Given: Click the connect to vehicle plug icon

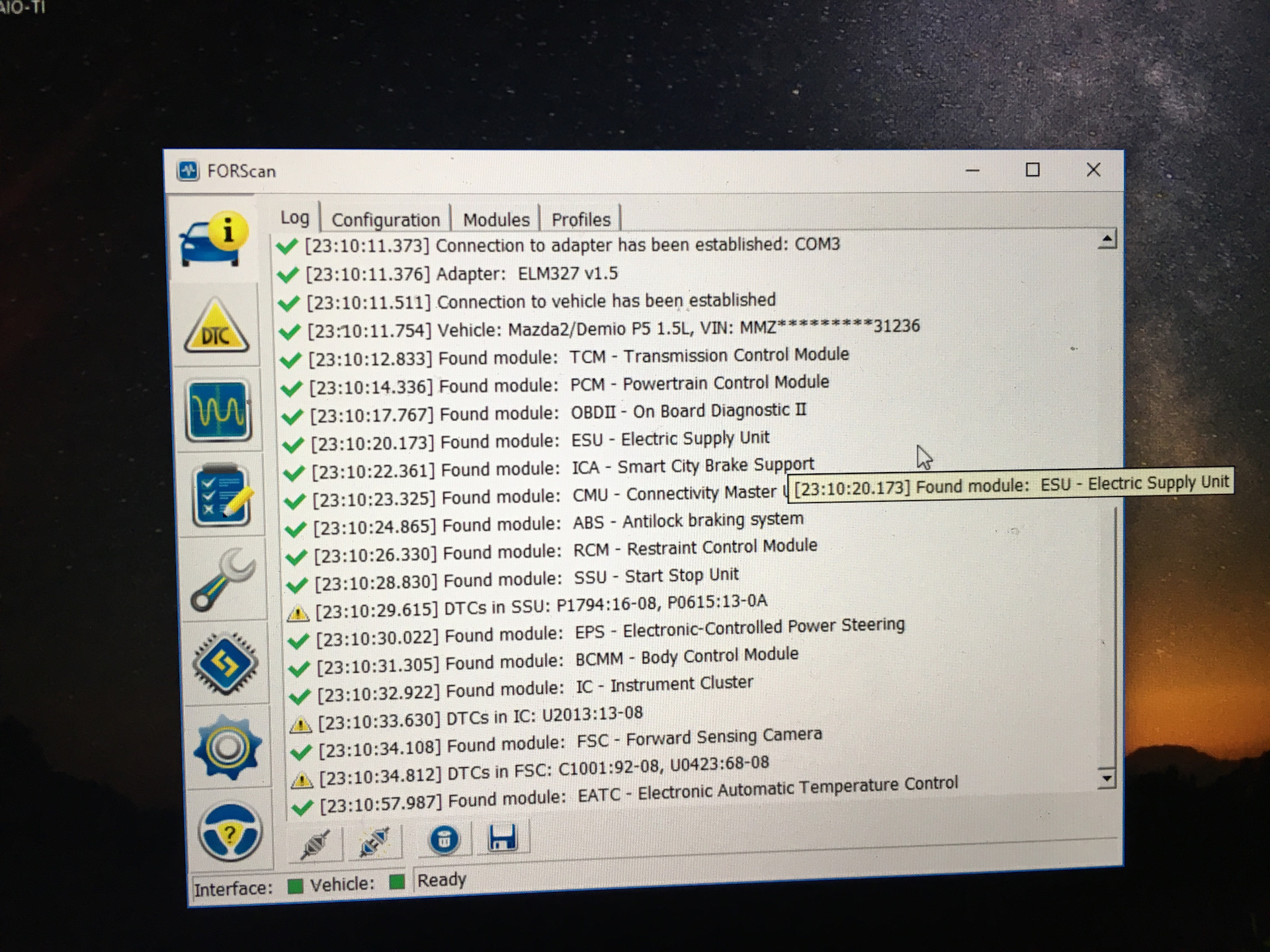Looking at the screenshot, I should tap(315, 844).
